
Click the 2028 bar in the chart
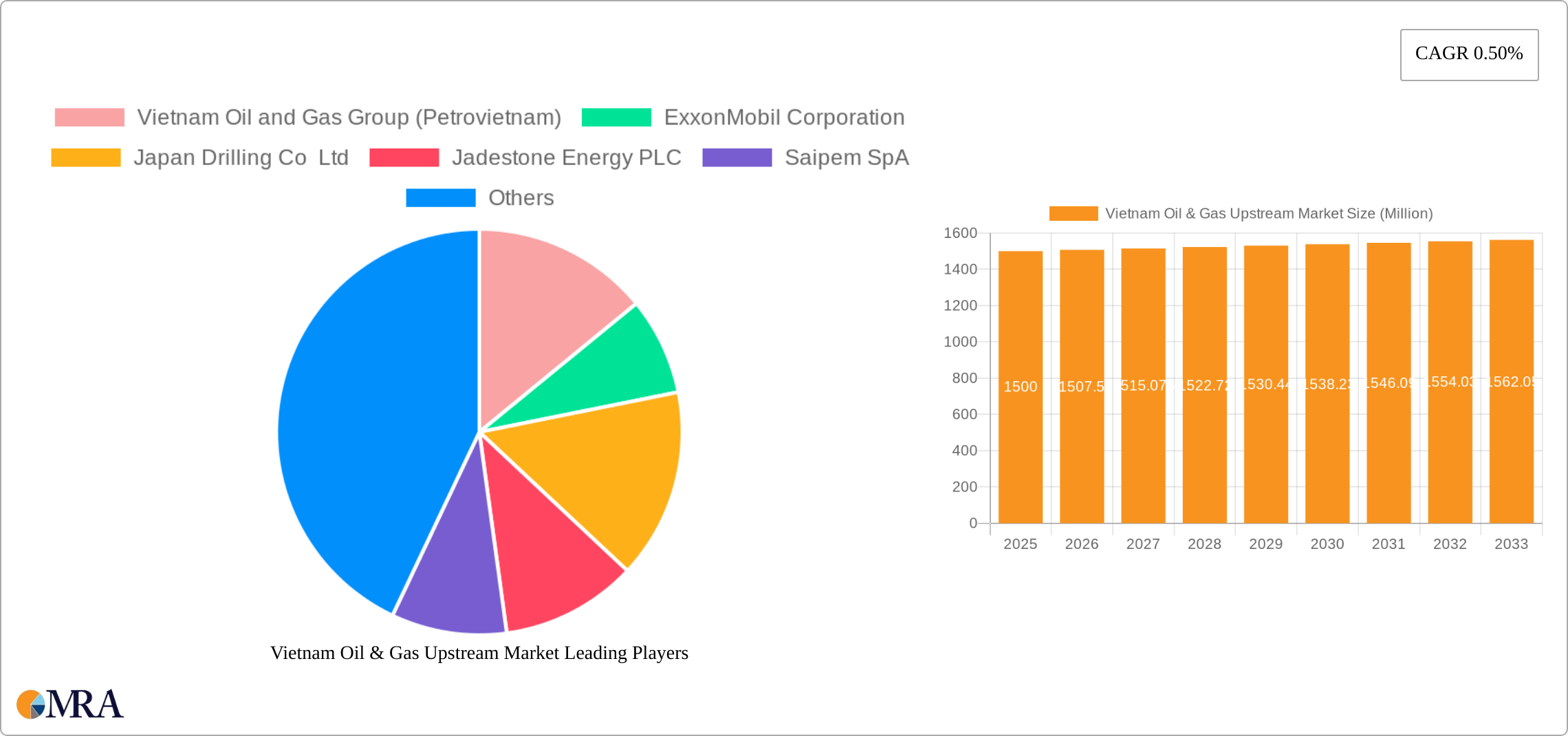[1205, 385]
